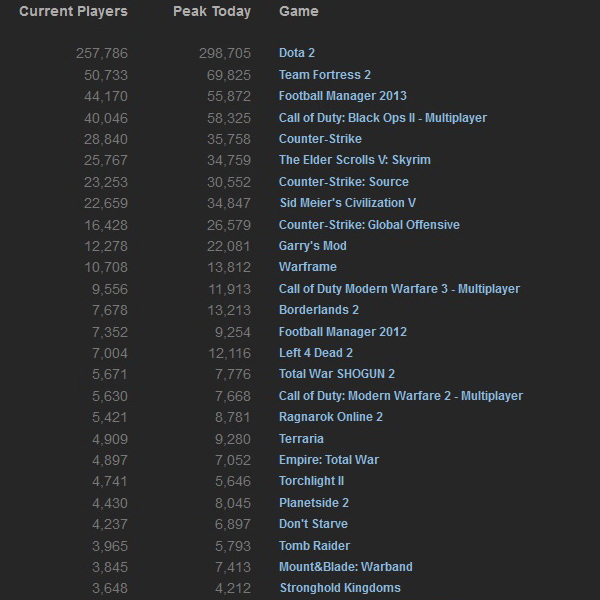Open the Dota 2 game link

coord(296,53)
